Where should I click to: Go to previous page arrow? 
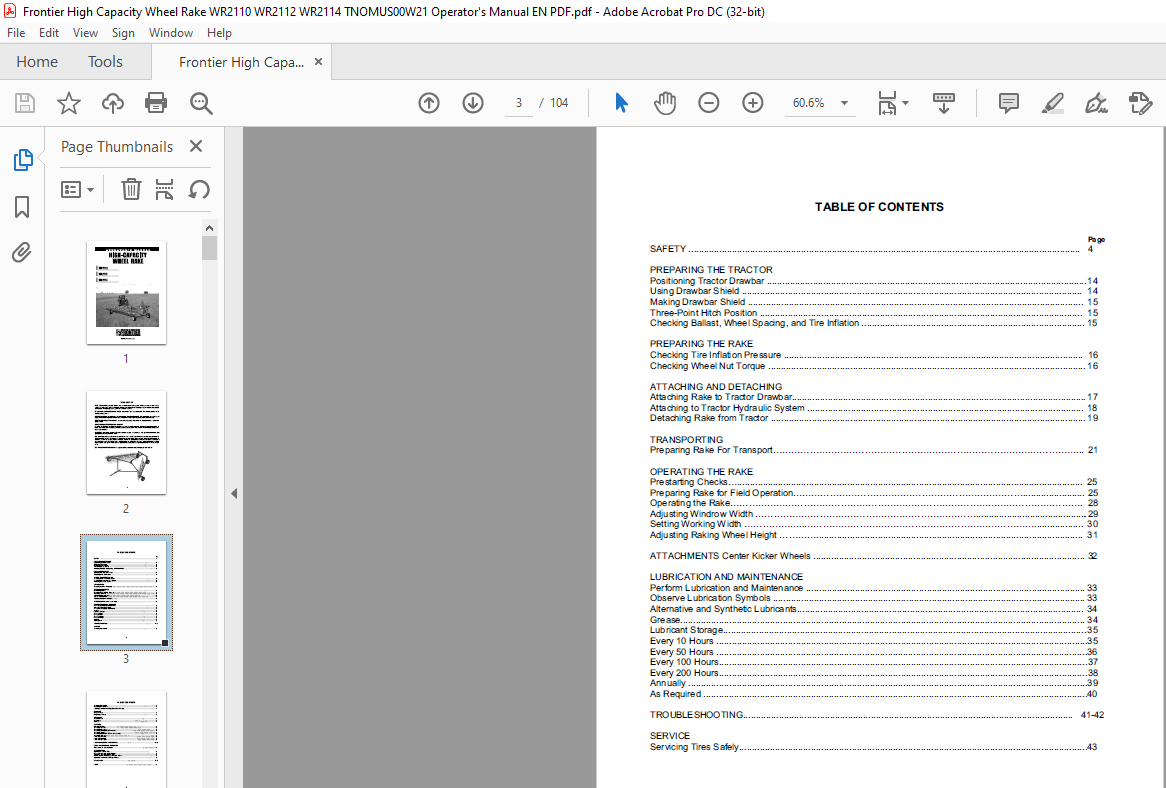click(x=429, y=103)
